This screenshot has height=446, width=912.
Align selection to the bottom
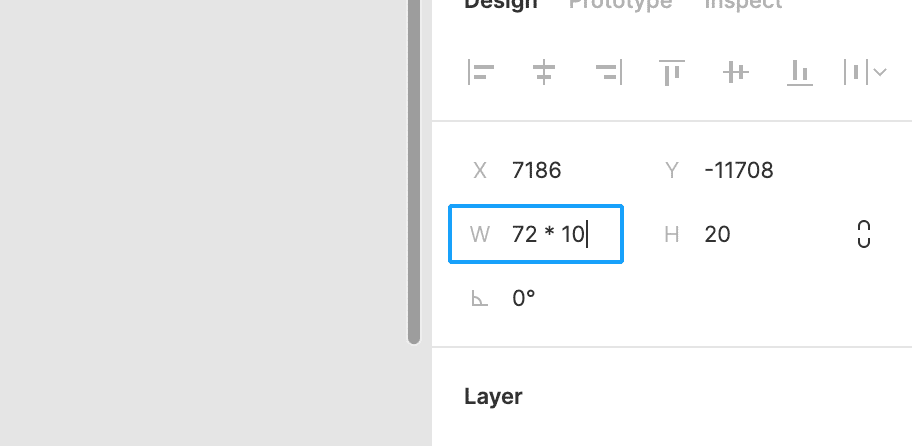pos(799,72)
